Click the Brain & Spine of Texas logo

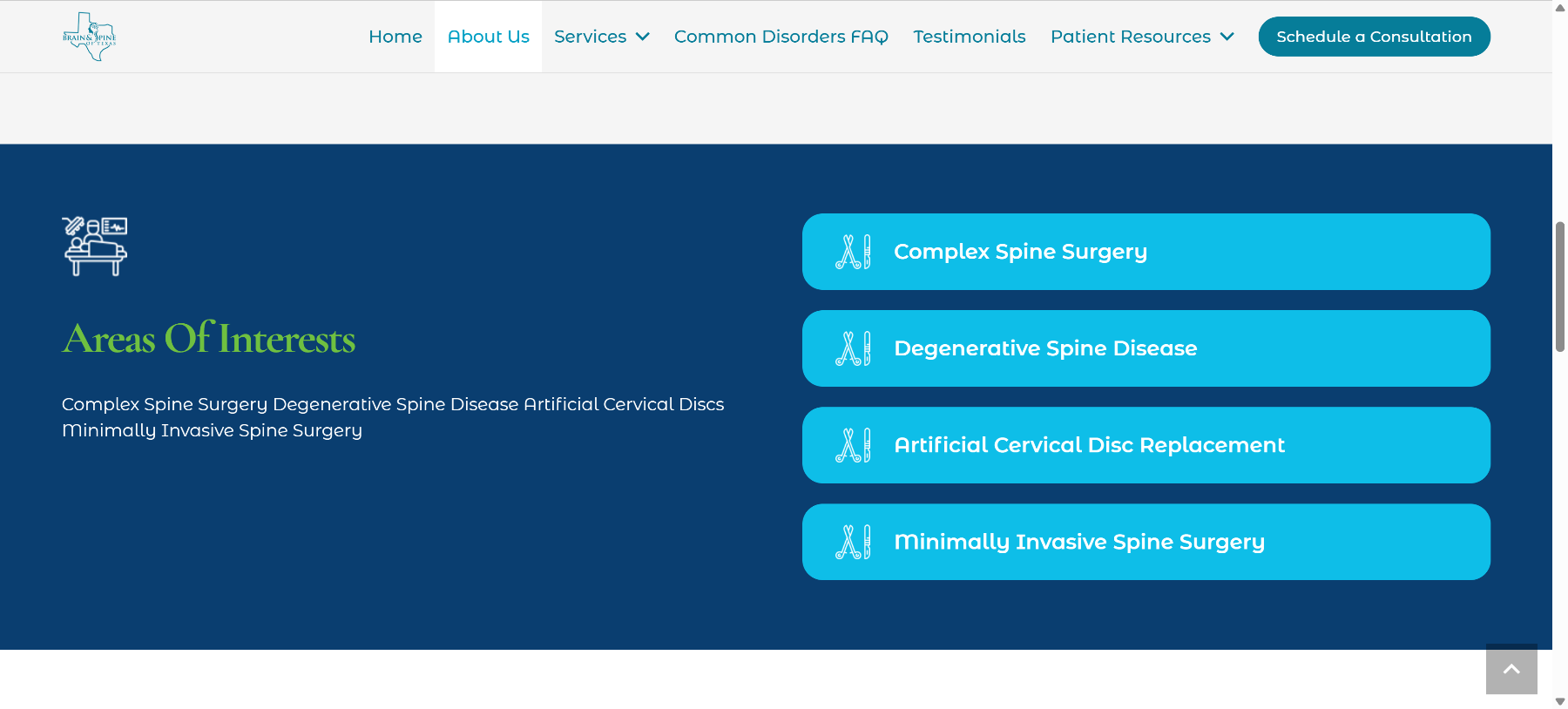[89, 37]
